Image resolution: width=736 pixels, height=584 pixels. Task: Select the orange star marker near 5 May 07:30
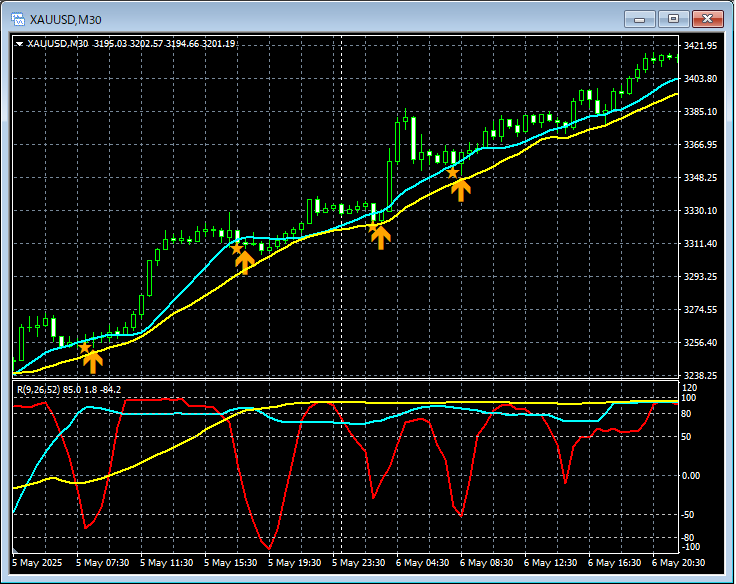pos(84,348)
